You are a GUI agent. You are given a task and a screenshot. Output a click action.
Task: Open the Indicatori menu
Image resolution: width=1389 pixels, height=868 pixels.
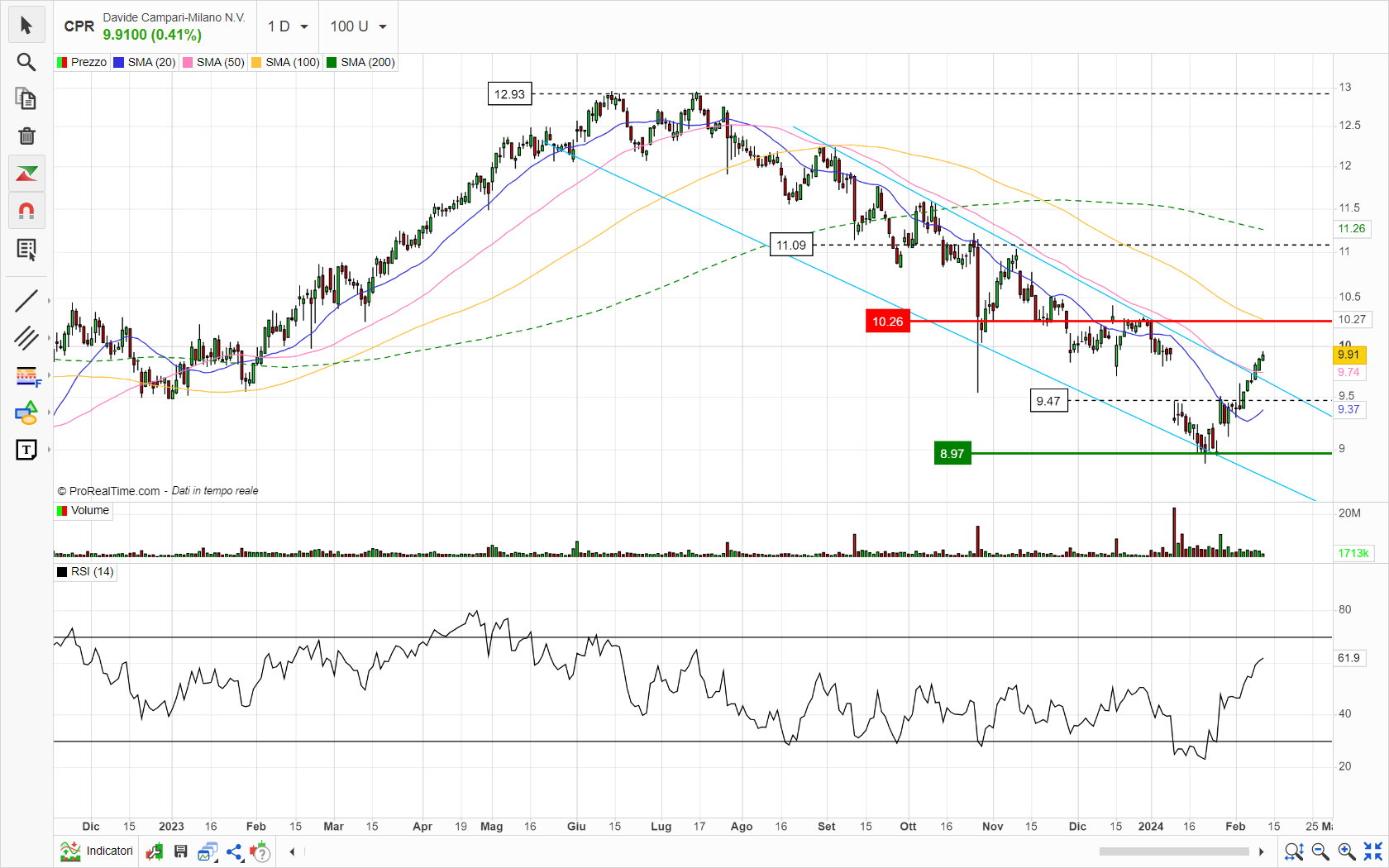[97, 851]
